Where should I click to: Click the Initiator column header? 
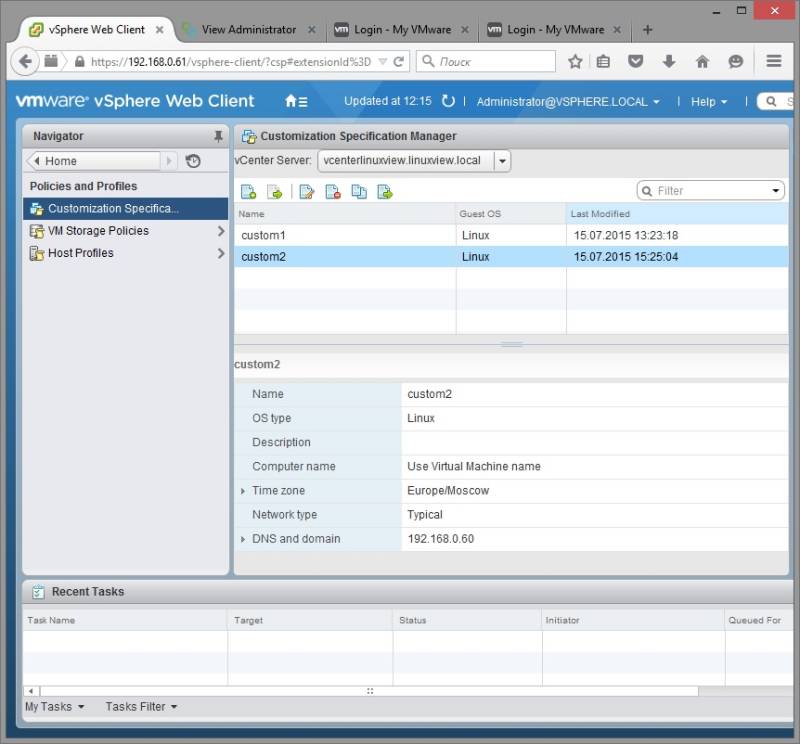coord(633,621)
